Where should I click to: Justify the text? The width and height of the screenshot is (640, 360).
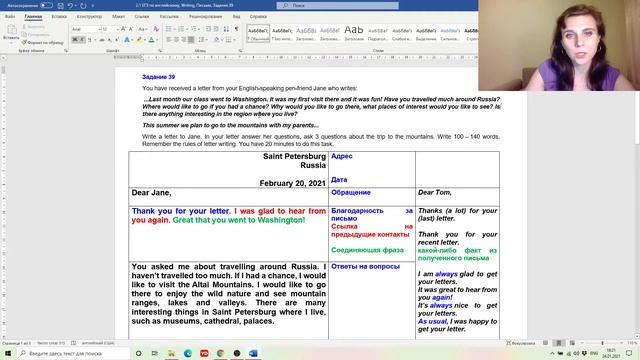pyautogui.click(x=191, y=40)
